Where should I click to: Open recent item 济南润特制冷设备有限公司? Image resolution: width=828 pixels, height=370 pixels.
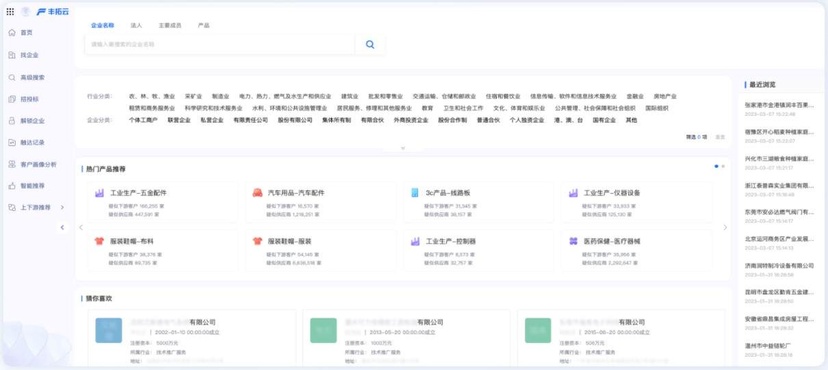tap(779, 265)
